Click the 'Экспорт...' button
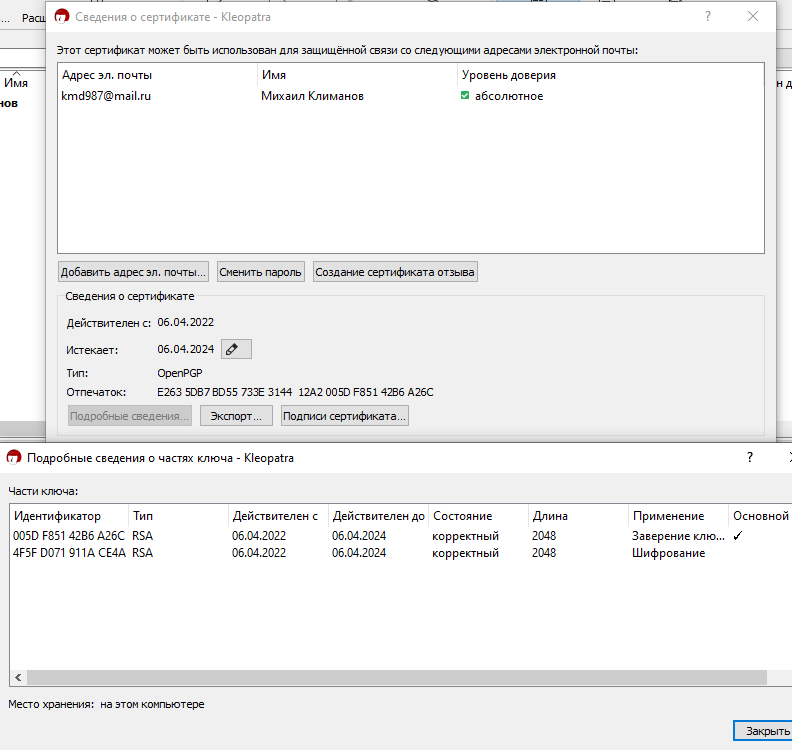The height and width of the screenshot is (750, 792). coord(236,416)
